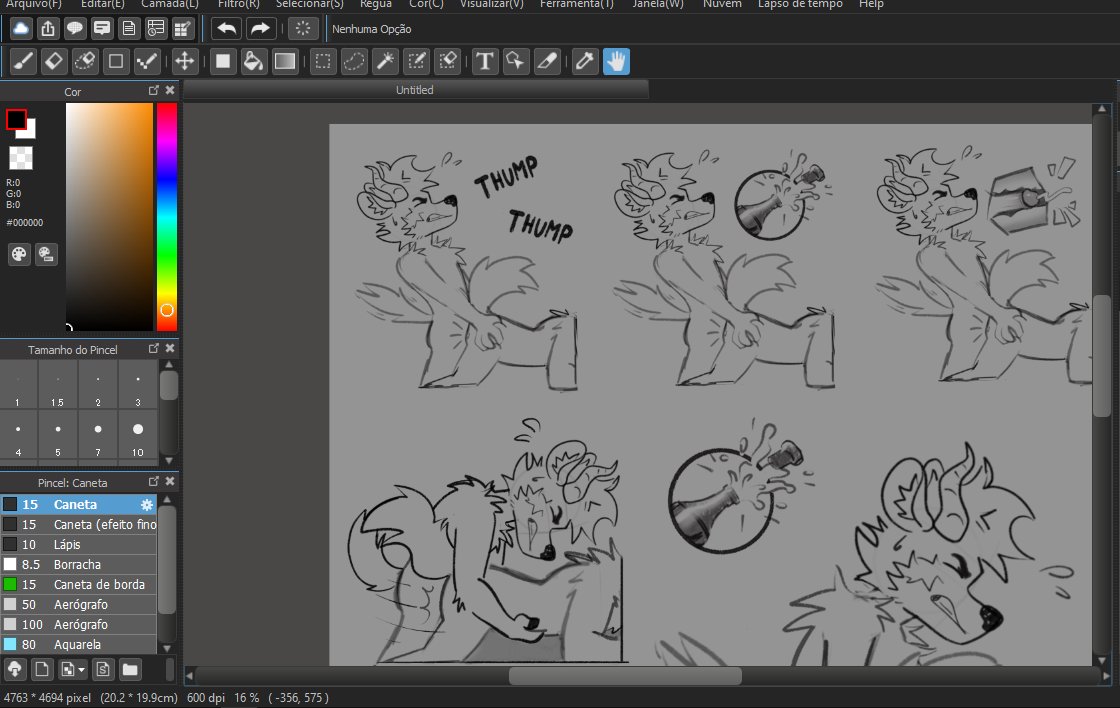1120x708 pixels.
Task: Open the Visualizar menu
Action: click(491, 4)
